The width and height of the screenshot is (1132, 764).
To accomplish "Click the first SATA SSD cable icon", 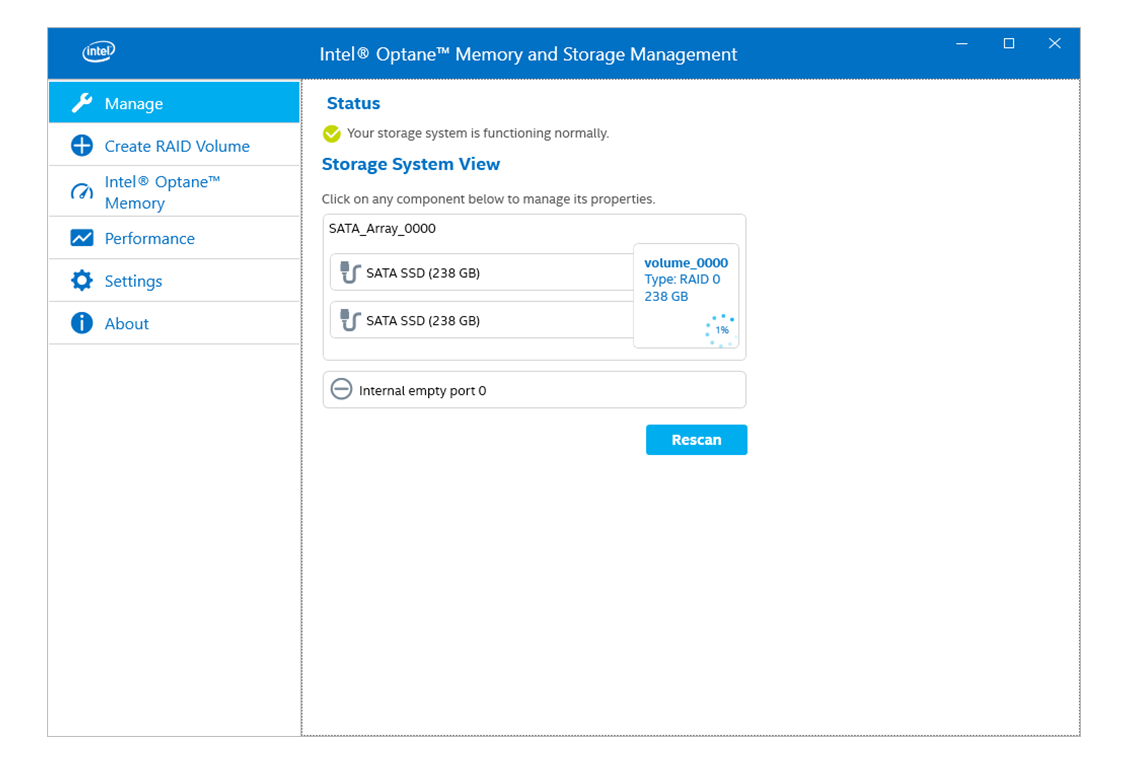I will coord(350,272).
